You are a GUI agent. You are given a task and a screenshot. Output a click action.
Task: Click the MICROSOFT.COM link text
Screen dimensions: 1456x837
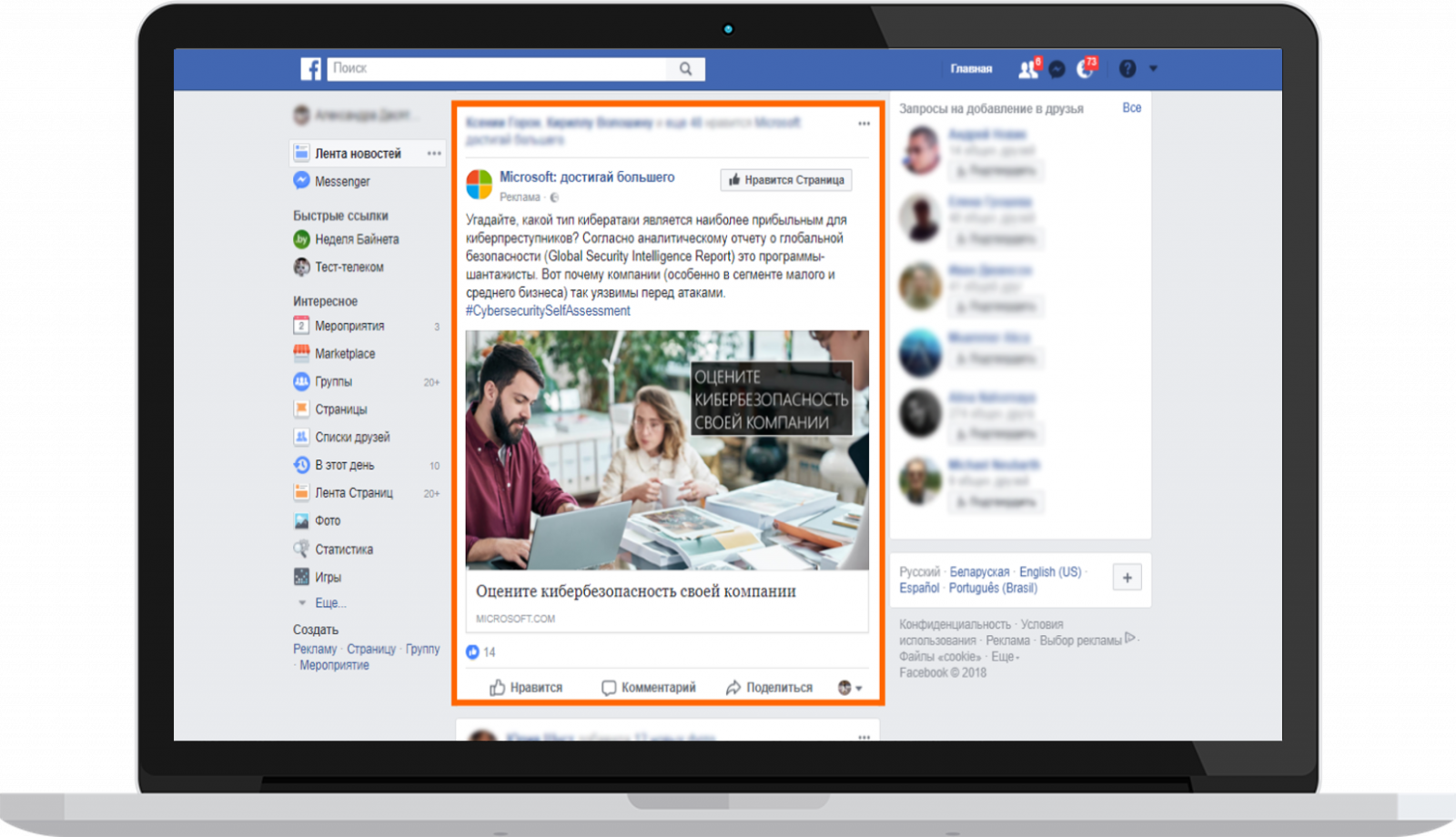coord(515,619)
